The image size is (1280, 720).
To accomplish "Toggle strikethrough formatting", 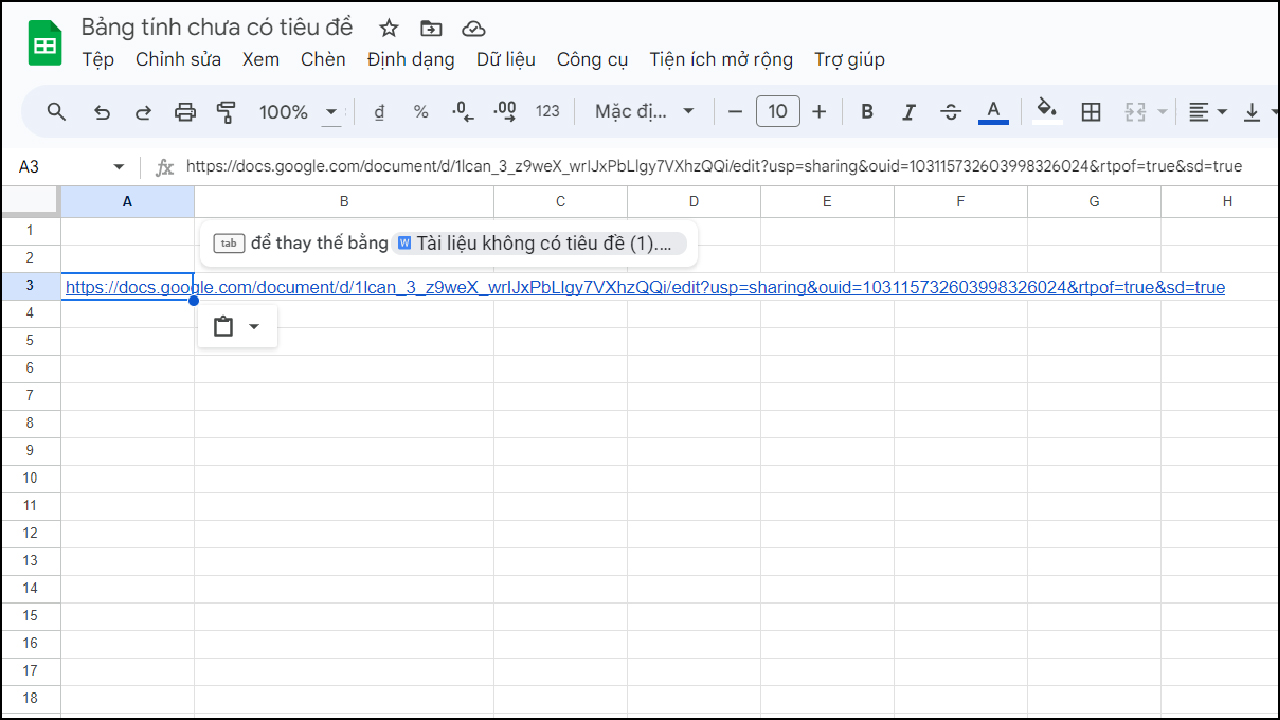I will tap(951, 112).
